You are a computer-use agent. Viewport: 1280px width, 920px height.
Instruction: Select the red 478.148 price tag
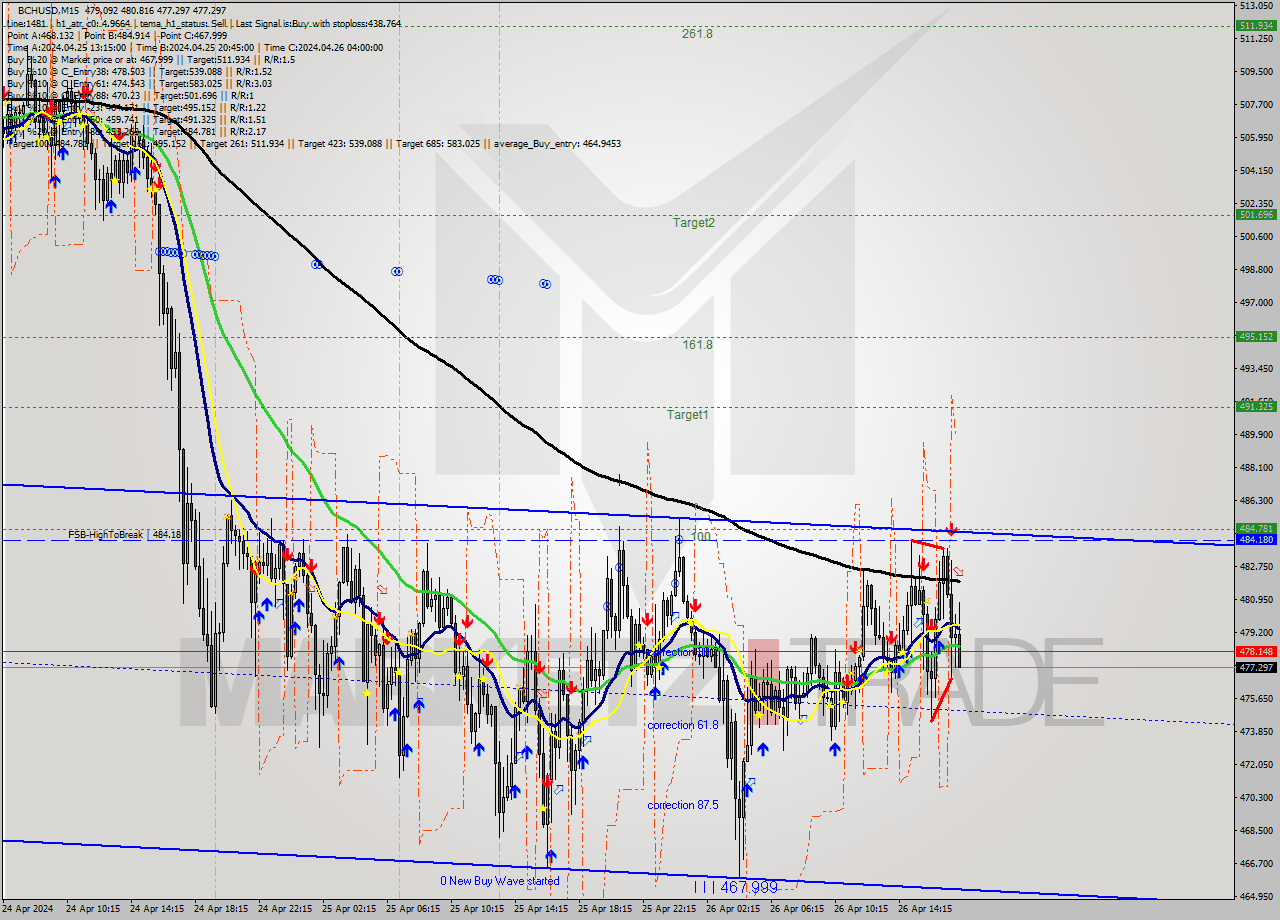click(x=1256, y=651)
